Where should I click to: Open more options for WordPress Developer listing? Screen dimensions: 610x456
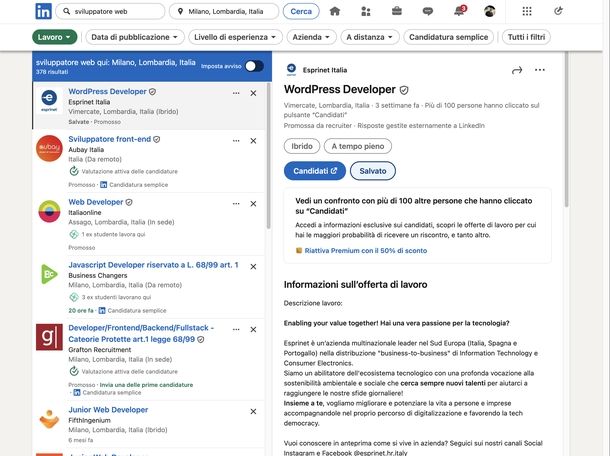click(x=236, y=93)
